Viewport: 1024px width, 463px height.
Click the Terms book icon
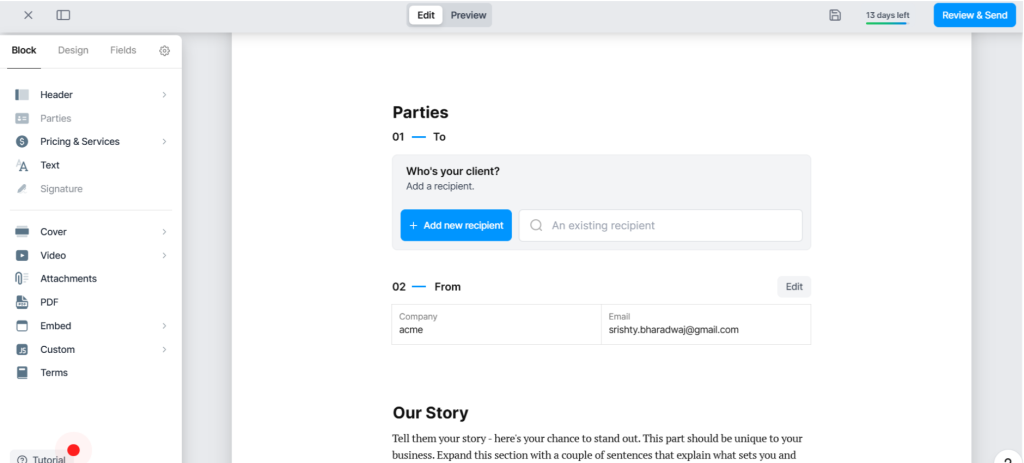tap(22, 373)
